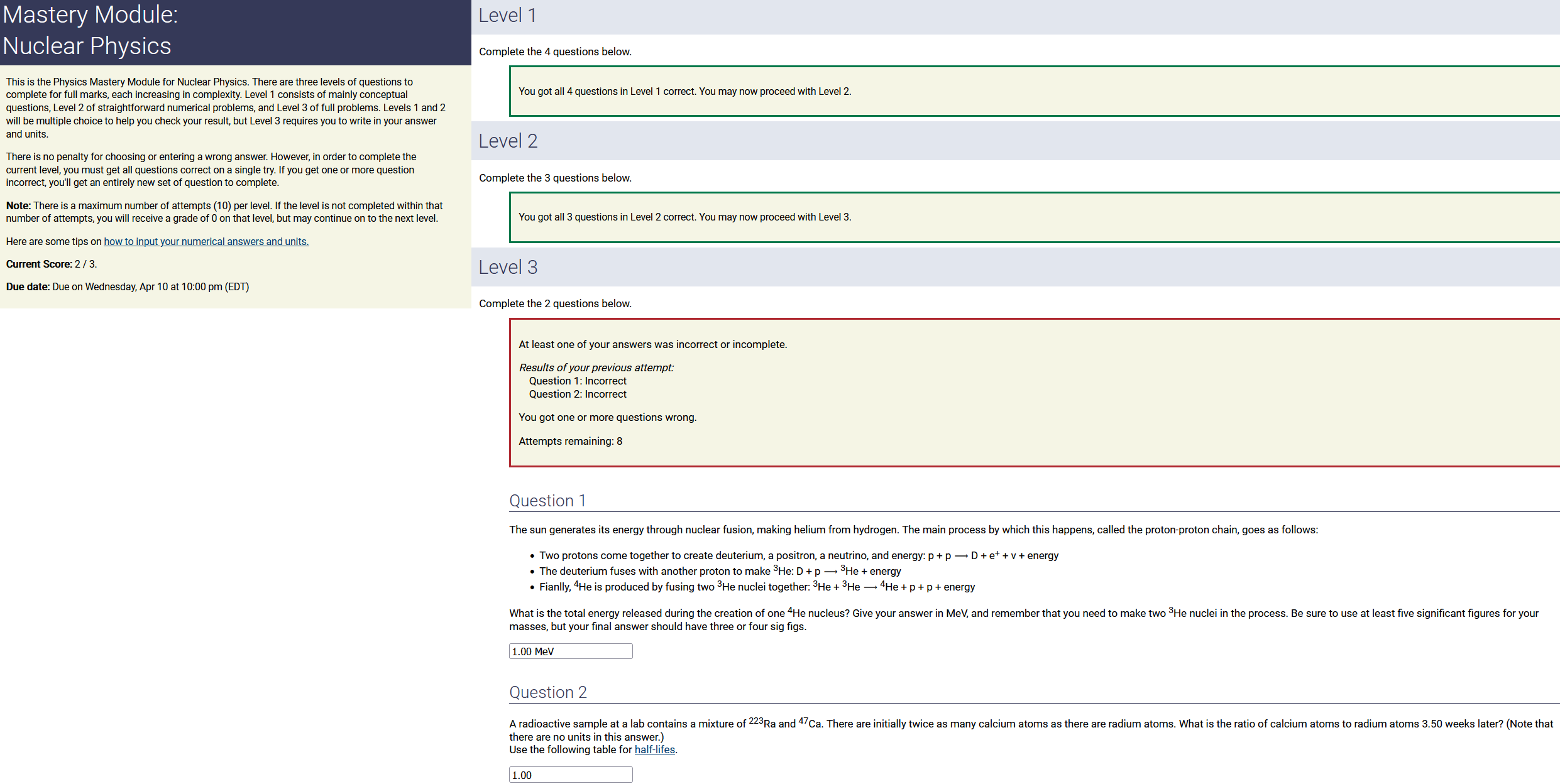Click the Level 2 section header
Screen dimensions: 1560x784
click(x=508, y=141)
